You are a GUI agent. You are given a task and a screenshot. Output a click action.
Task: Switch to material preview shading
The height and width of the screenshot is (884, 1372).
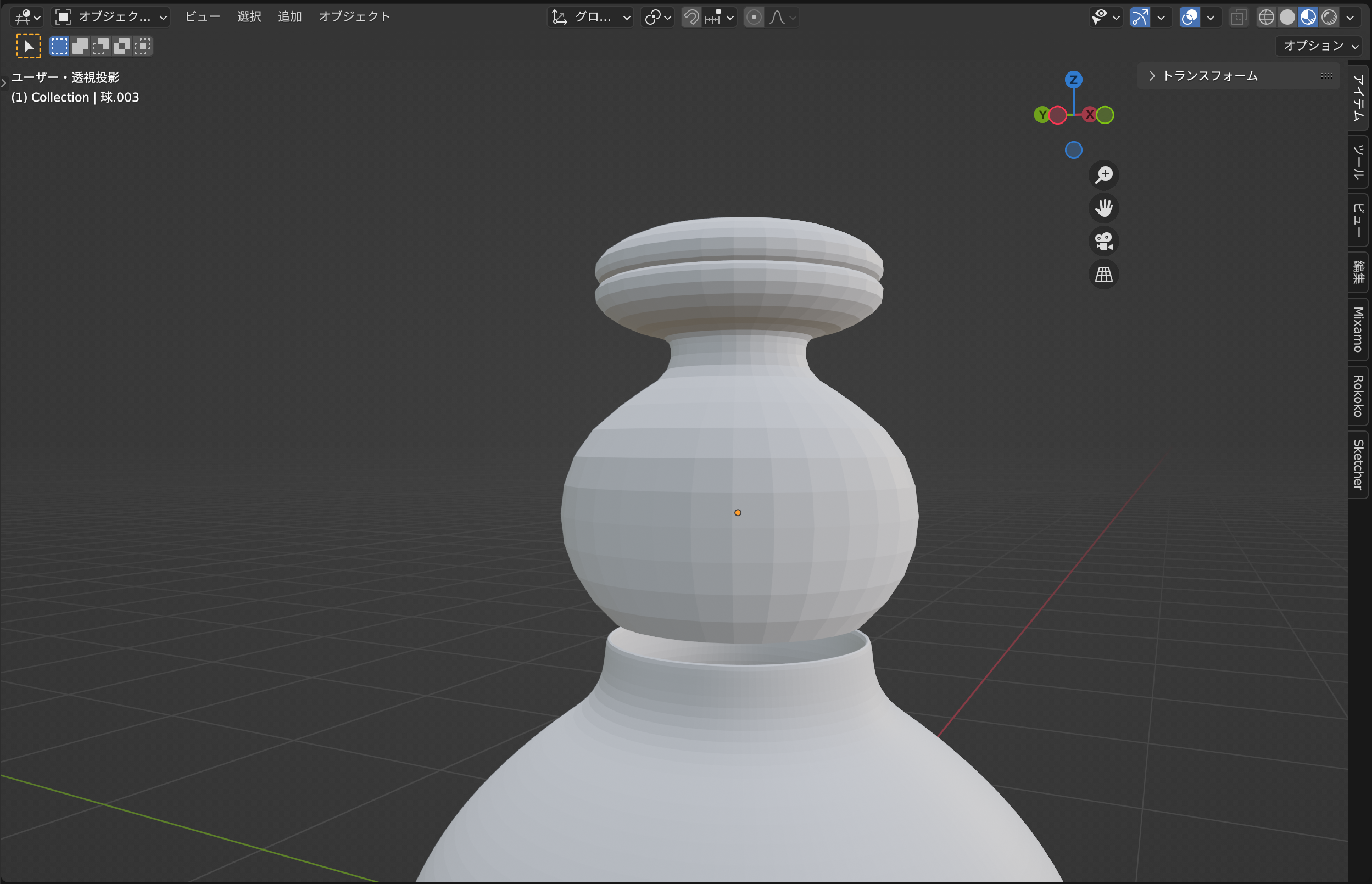coord(1308,17)
